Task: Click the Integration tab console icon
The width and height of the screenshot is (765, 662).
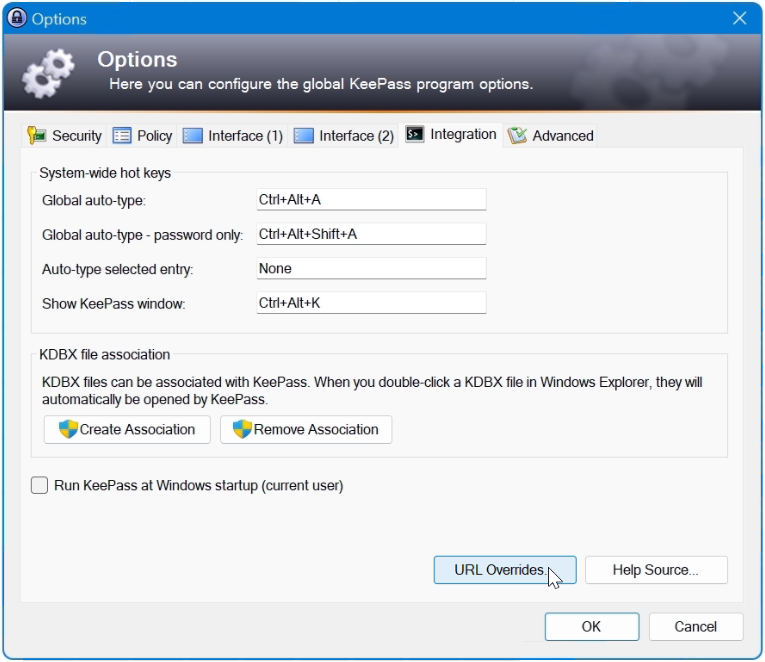Action: click(415, 134)
